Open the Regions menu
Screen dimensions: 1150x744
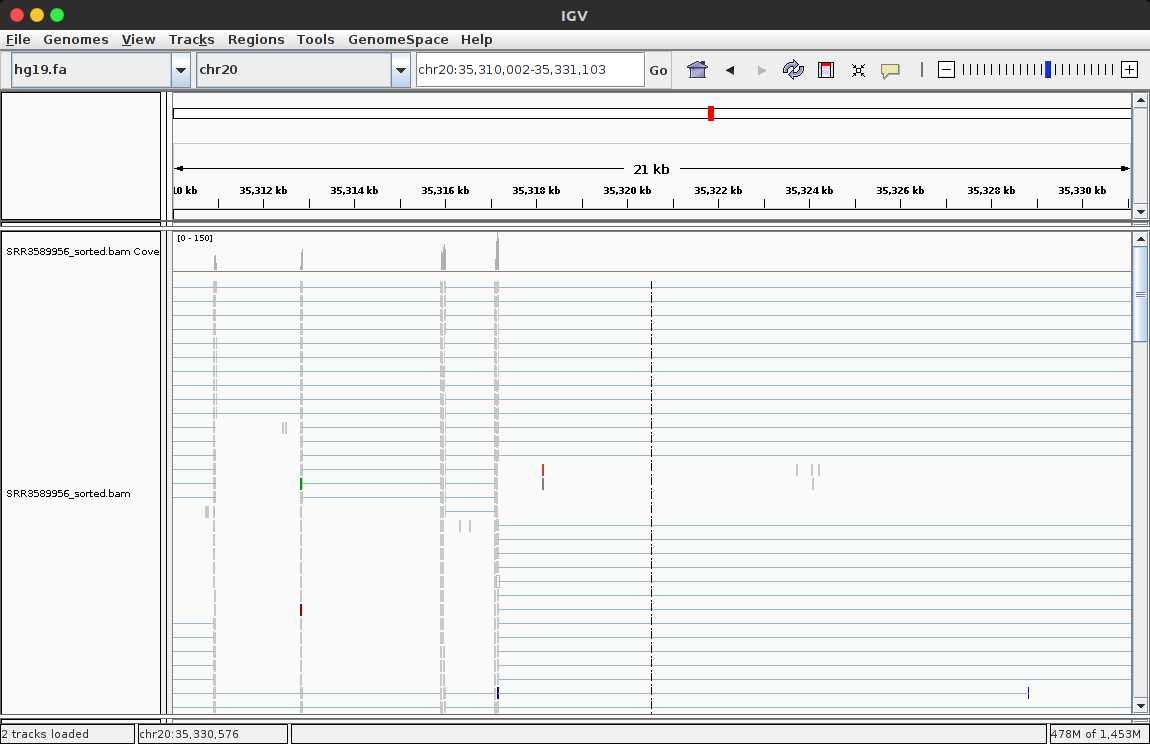(x=256, y=40)
